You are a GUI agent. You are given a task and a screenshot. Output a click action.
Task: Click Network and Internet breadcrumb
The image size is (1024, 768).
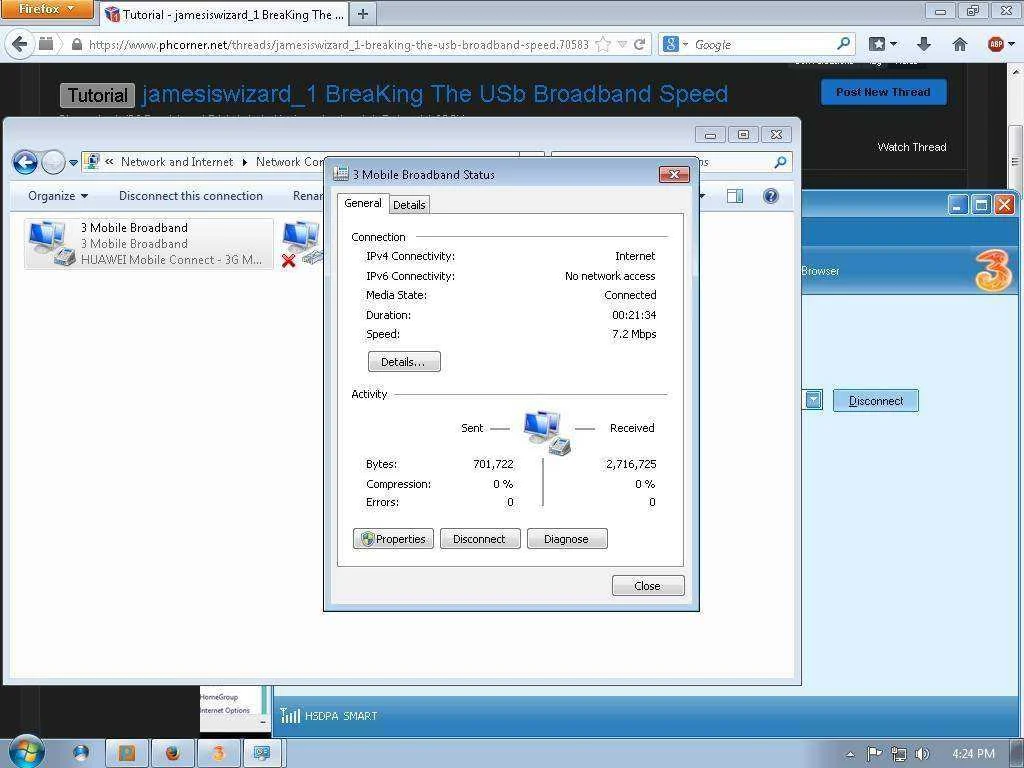177,162
